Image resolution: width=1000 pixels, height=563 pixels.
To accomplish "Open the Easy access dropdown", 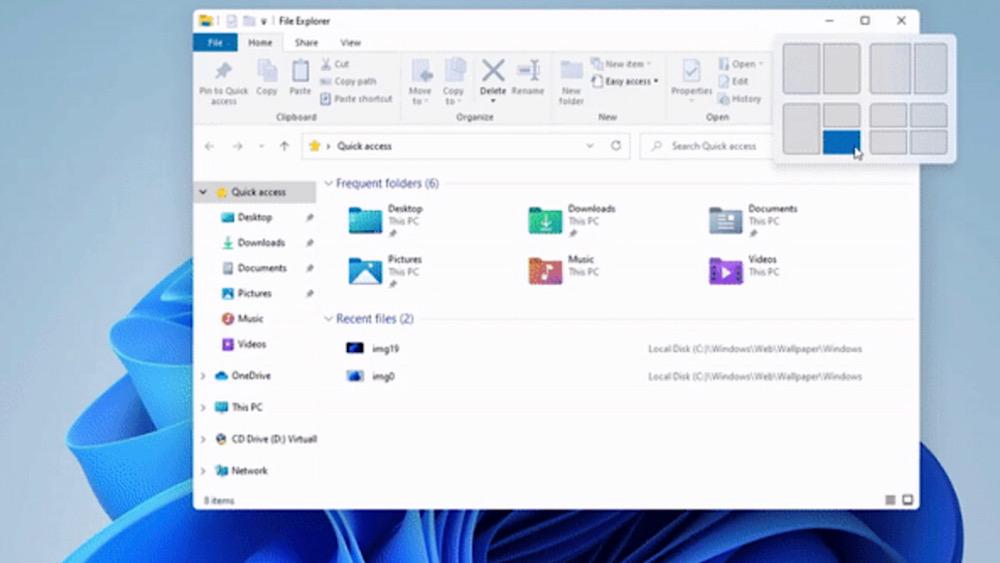I will [x=626, y=81].
